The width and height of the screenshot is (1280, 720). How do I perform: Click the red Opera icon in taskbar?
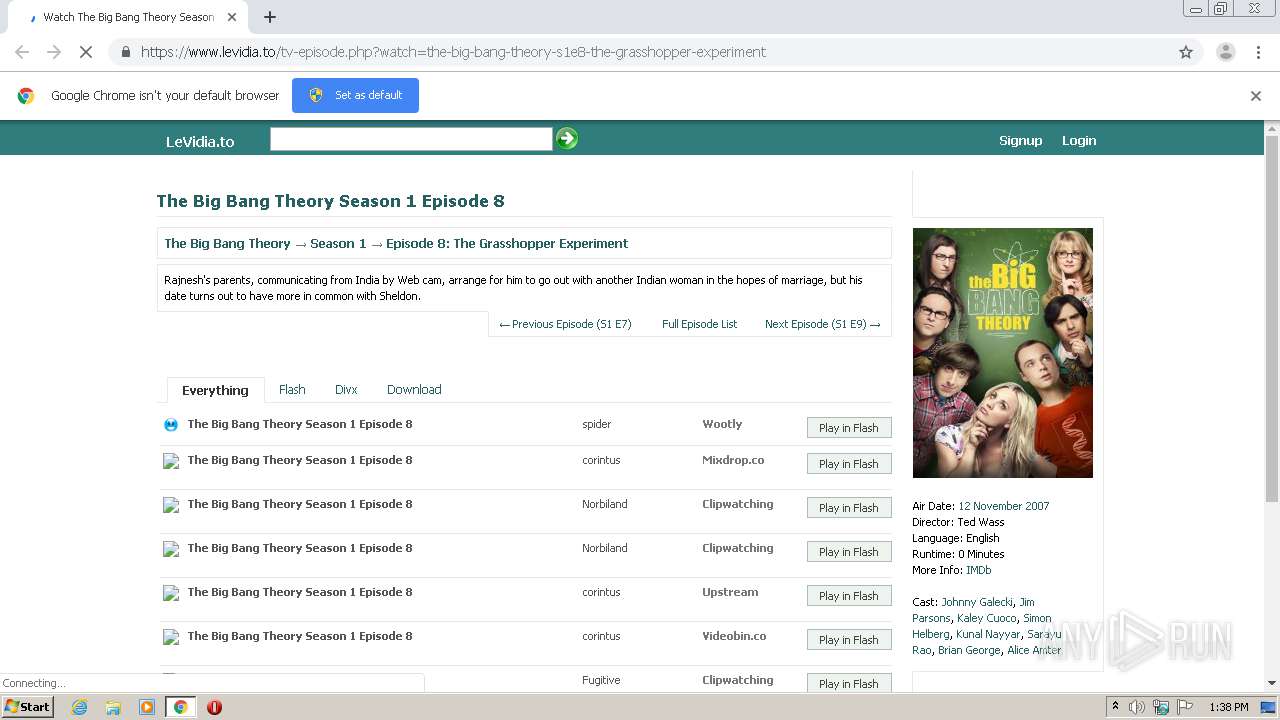tap(214, 707)
